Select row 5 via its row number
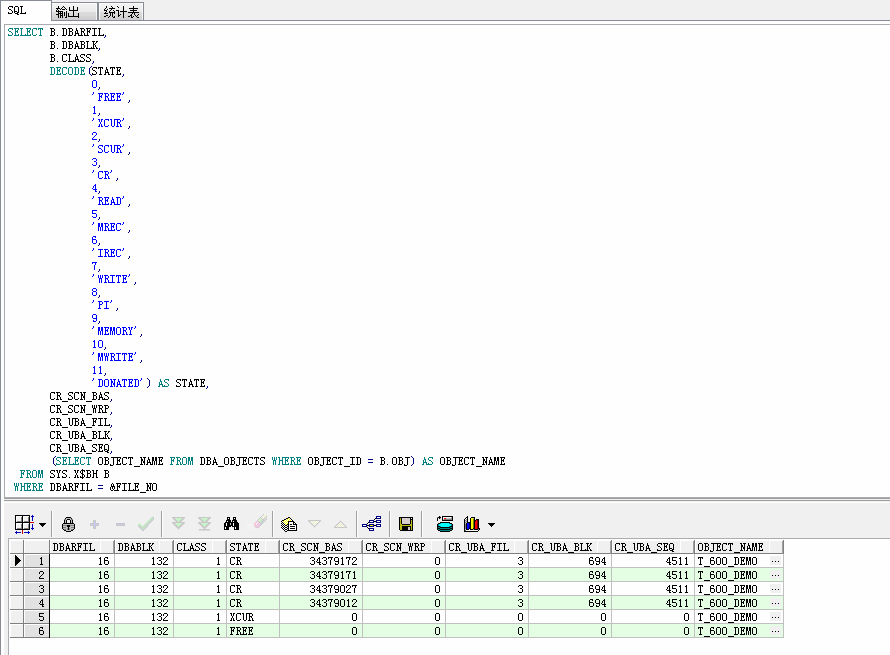 point(41,618)
